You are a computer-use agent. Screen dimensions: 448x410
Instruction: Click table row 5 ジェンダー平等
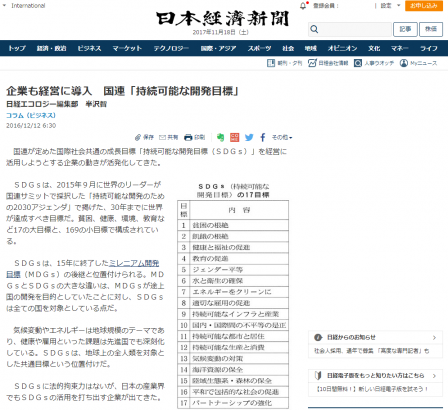[x=233, y=270]
